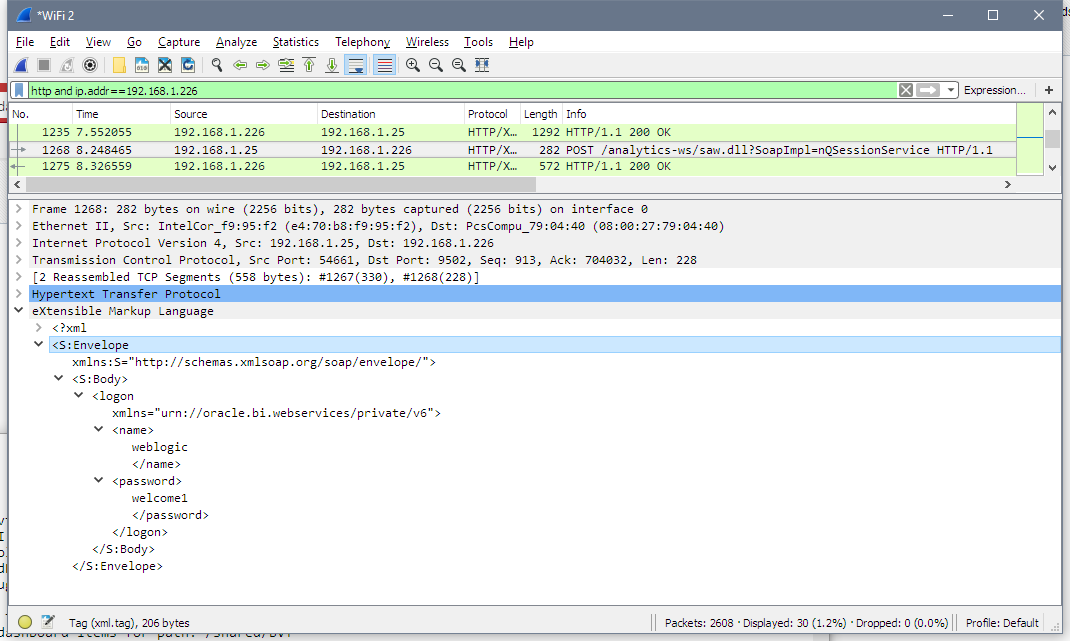The width and height of the screenshot is (1070, 641).
Task: Open the Expression… filter builder
Action: point(994,90)
